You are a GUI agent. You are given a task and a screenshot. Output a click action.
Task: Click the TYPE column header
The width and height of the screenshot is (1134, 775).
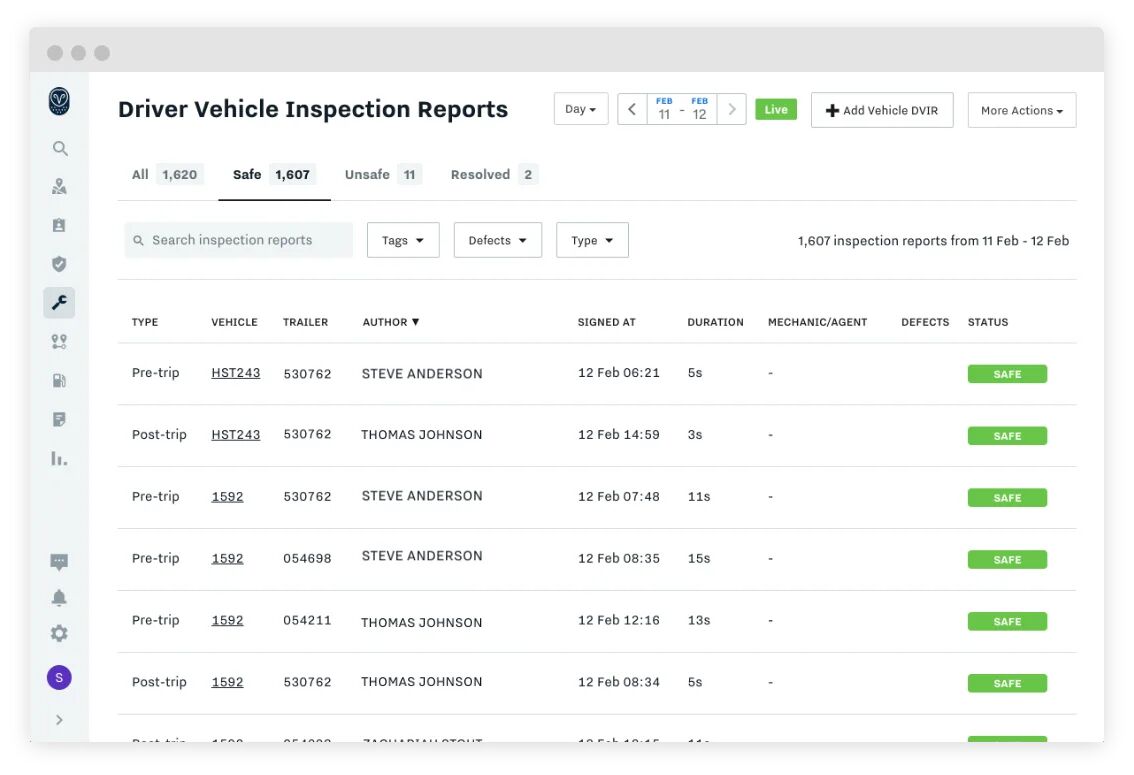point(145,322)
